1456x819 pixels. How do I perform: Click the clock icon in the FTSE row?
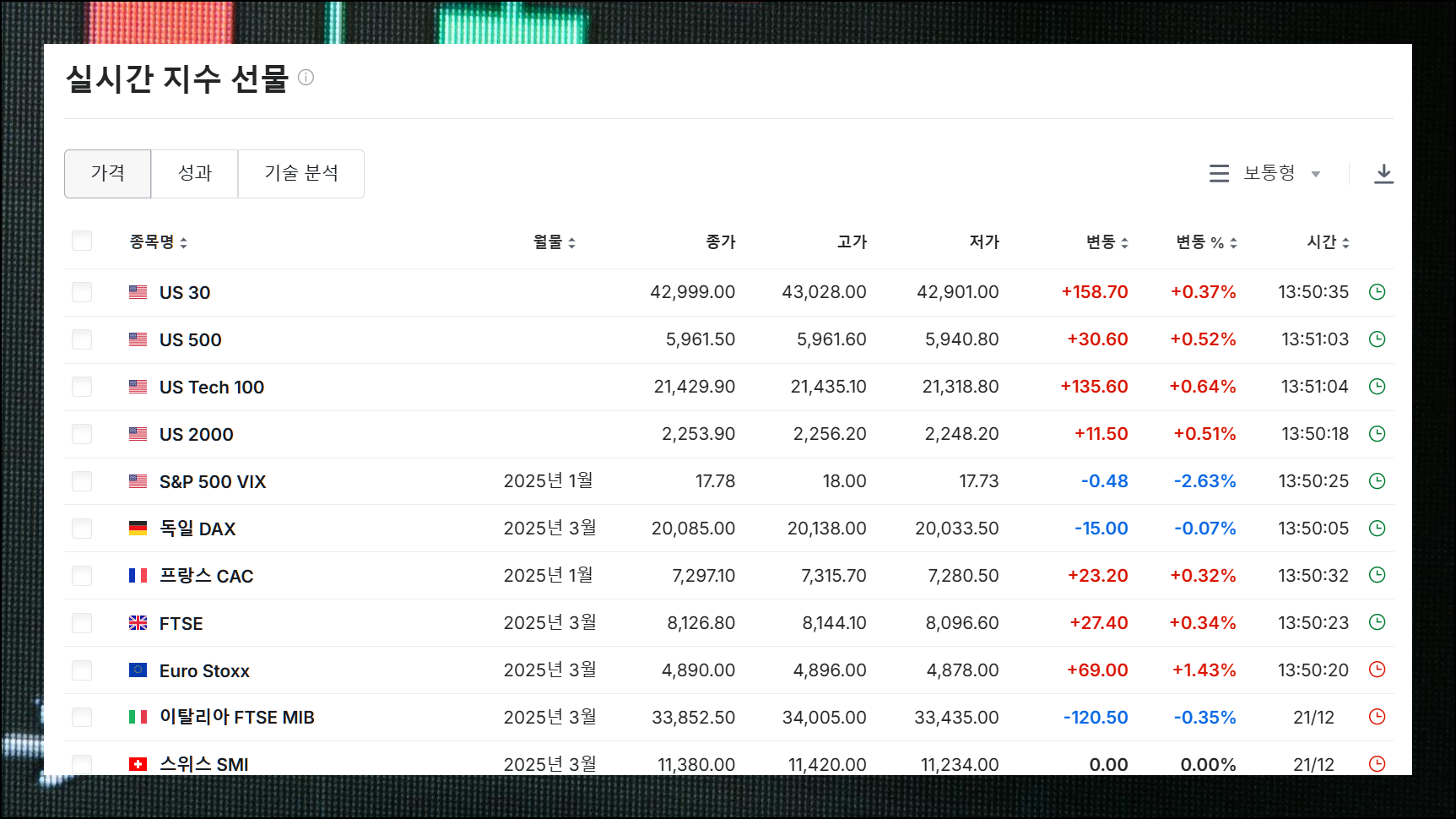1377,622
